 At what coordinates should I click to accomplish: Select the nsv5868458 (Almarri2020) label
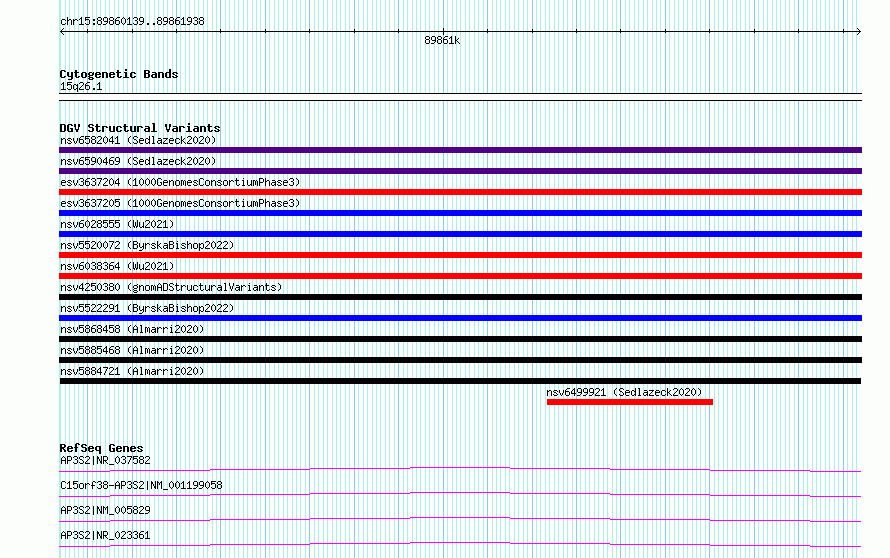click(x=132, y=329)
